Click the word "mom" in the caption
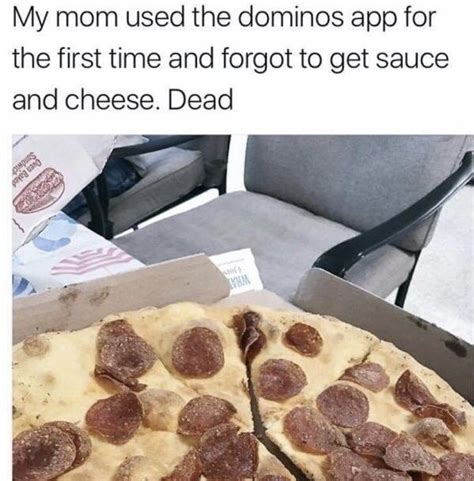 click(83, 21)
